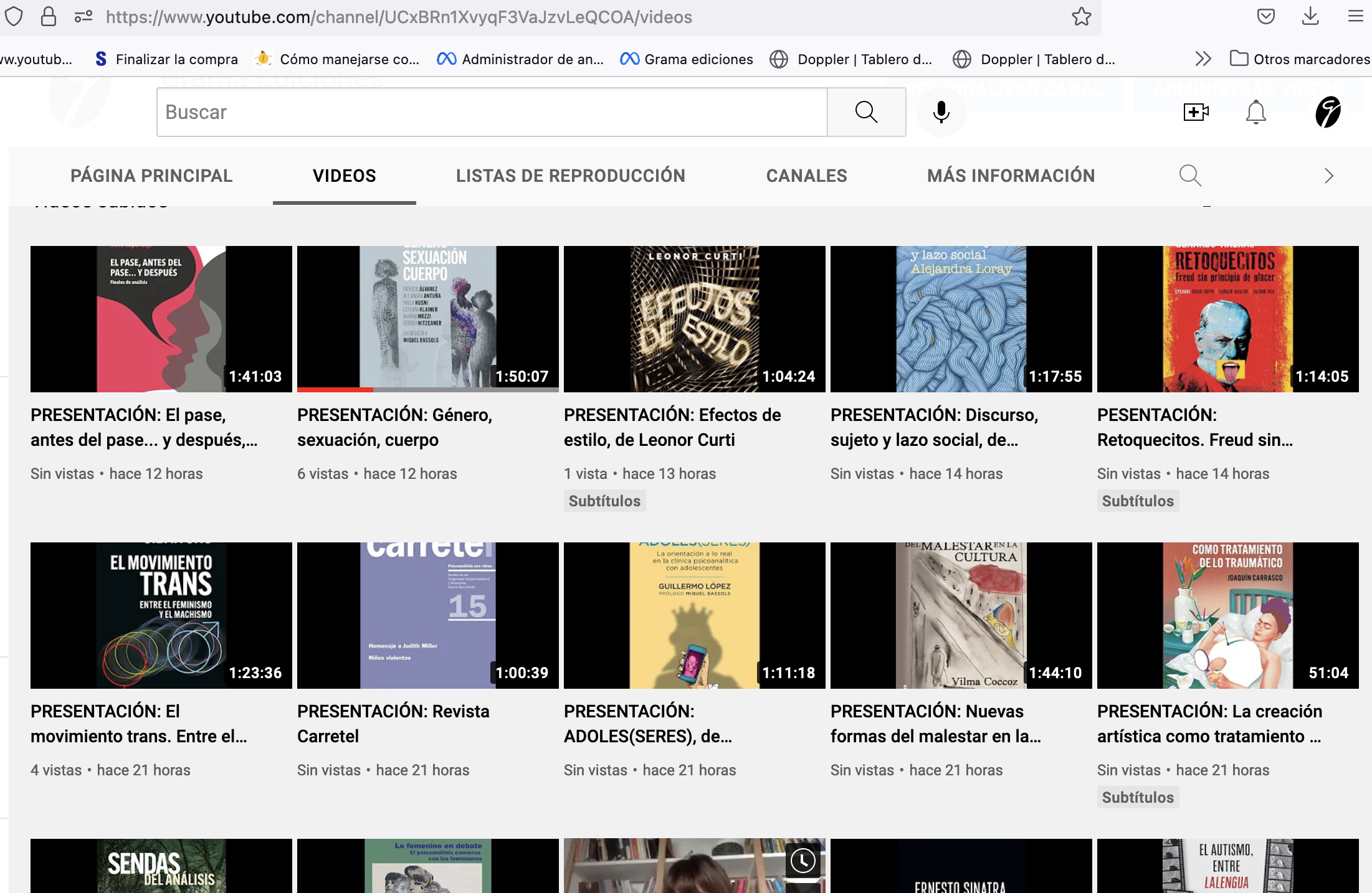
Task: Click the YouTube search magnifier button
Action: tap(866, 112)
